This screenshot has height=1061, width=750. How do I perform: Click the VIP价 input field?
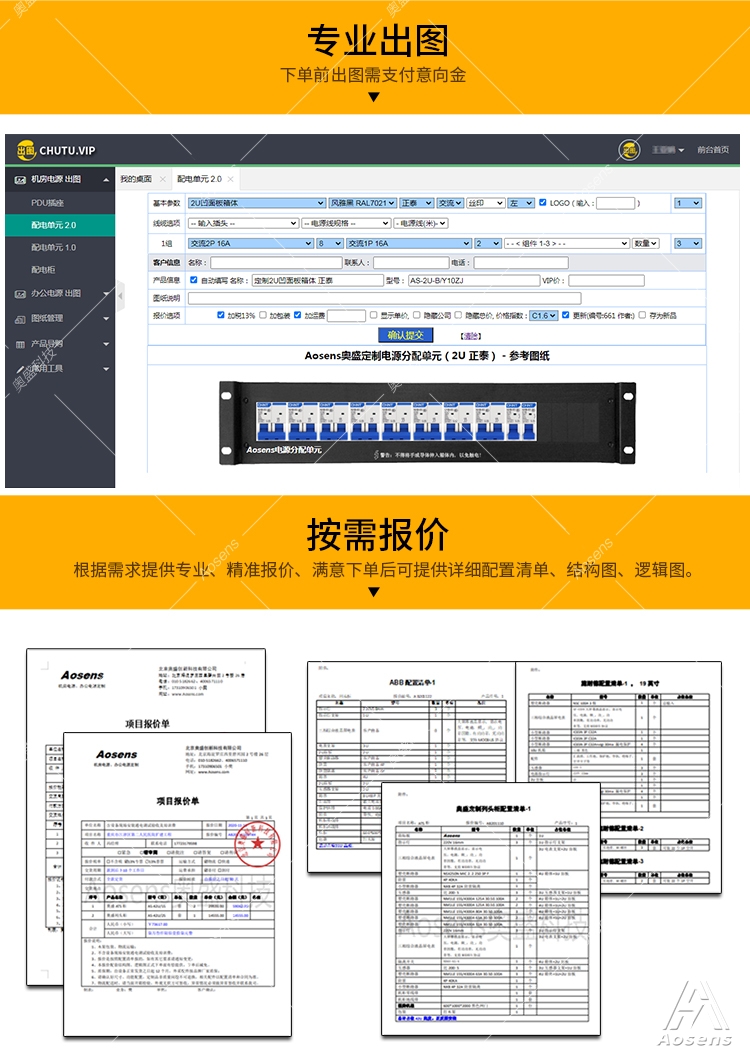click(606, 280)
